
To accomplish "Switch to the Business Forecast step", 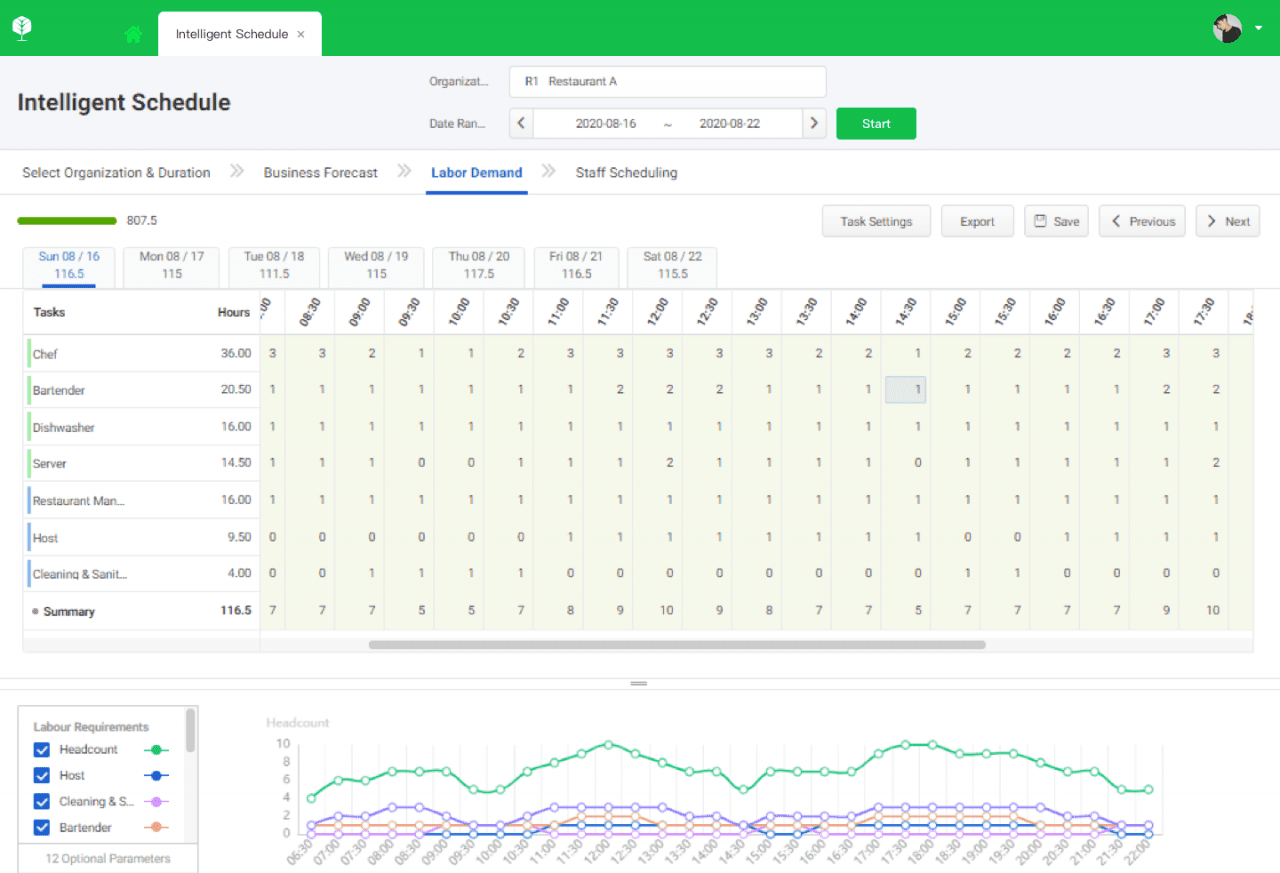I will pyautogui.click(x=320, y=172).
